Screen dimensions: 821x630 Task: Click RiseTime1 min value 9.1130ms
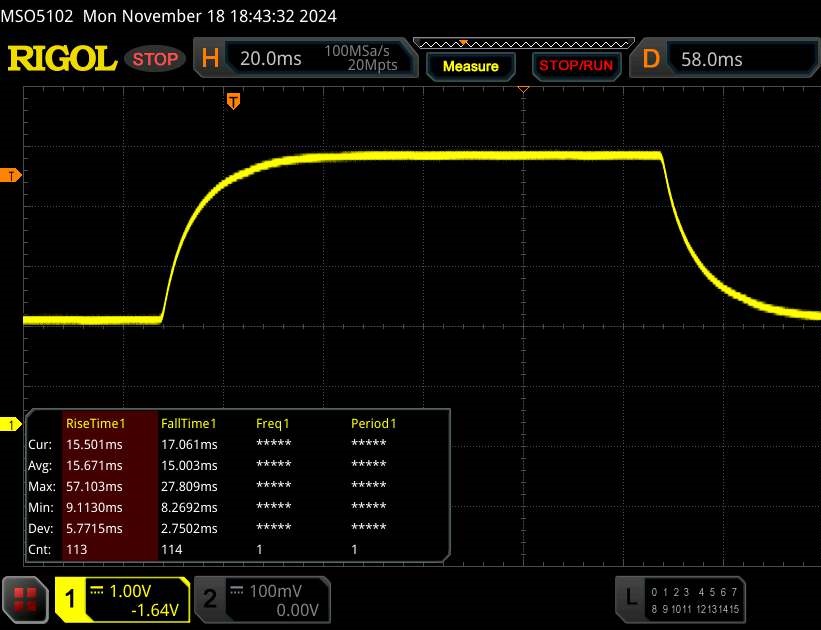(94, 507)
